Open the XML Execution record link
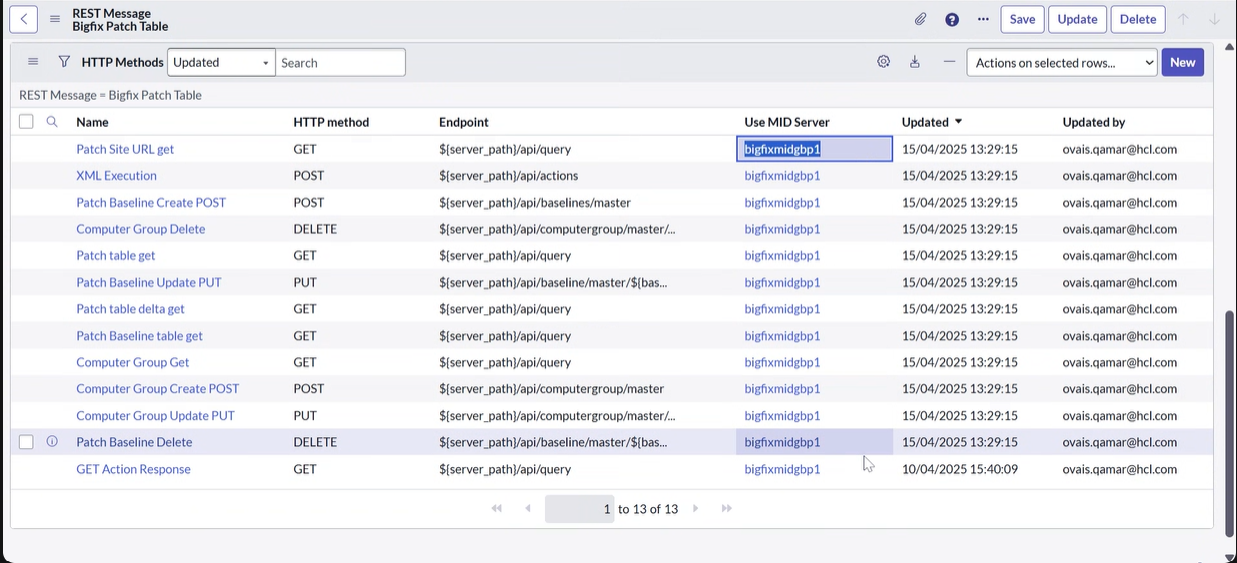The image size is (1237, 563). pyautogui.click(x=116, y=176)
